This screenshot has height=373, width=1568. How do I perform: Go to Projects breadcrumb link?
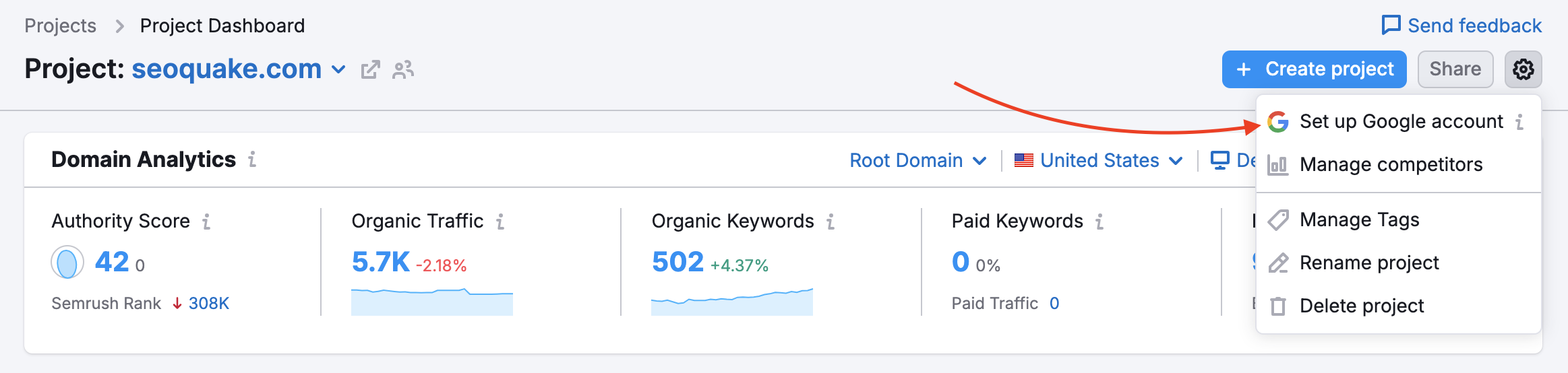61,26
